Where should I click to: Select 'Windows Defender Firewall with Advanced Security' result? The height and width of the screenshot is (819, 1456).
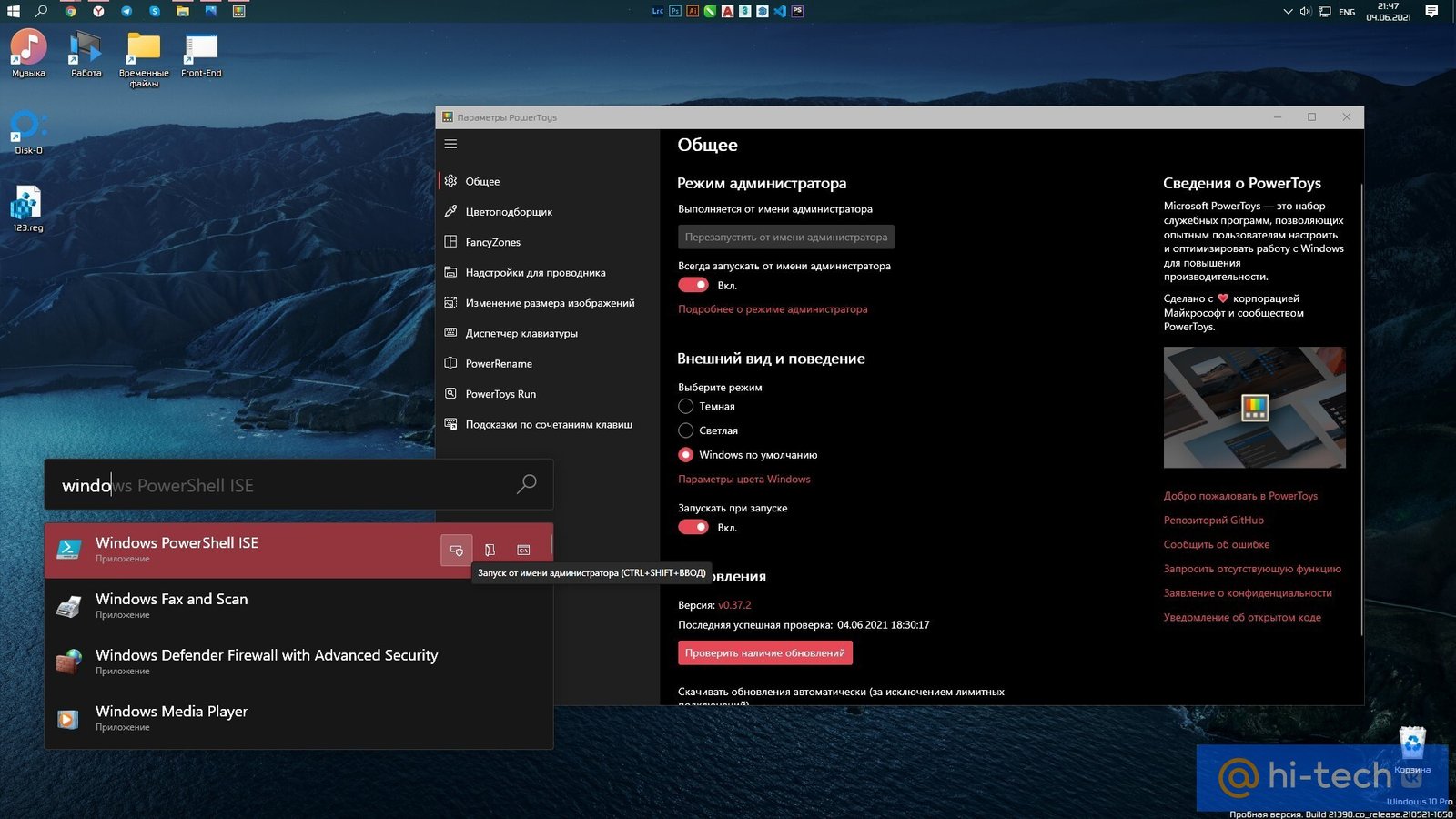click(x=298, y=662)
